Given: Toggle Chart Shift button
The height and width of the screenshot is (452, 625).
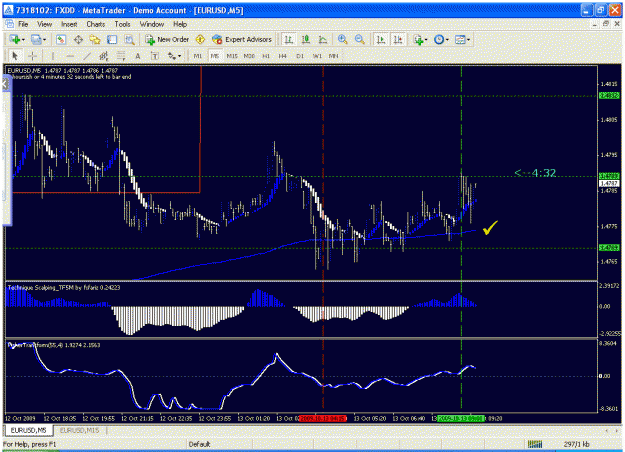Looking at the screenshot, I should tap(398, 39).
